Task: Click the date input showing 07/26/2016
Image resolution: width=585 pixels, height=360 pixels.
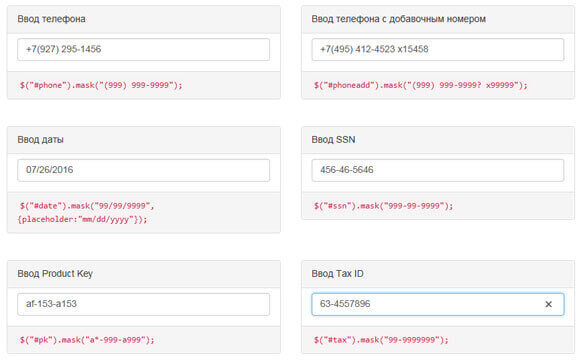Action: click(143, 170)
